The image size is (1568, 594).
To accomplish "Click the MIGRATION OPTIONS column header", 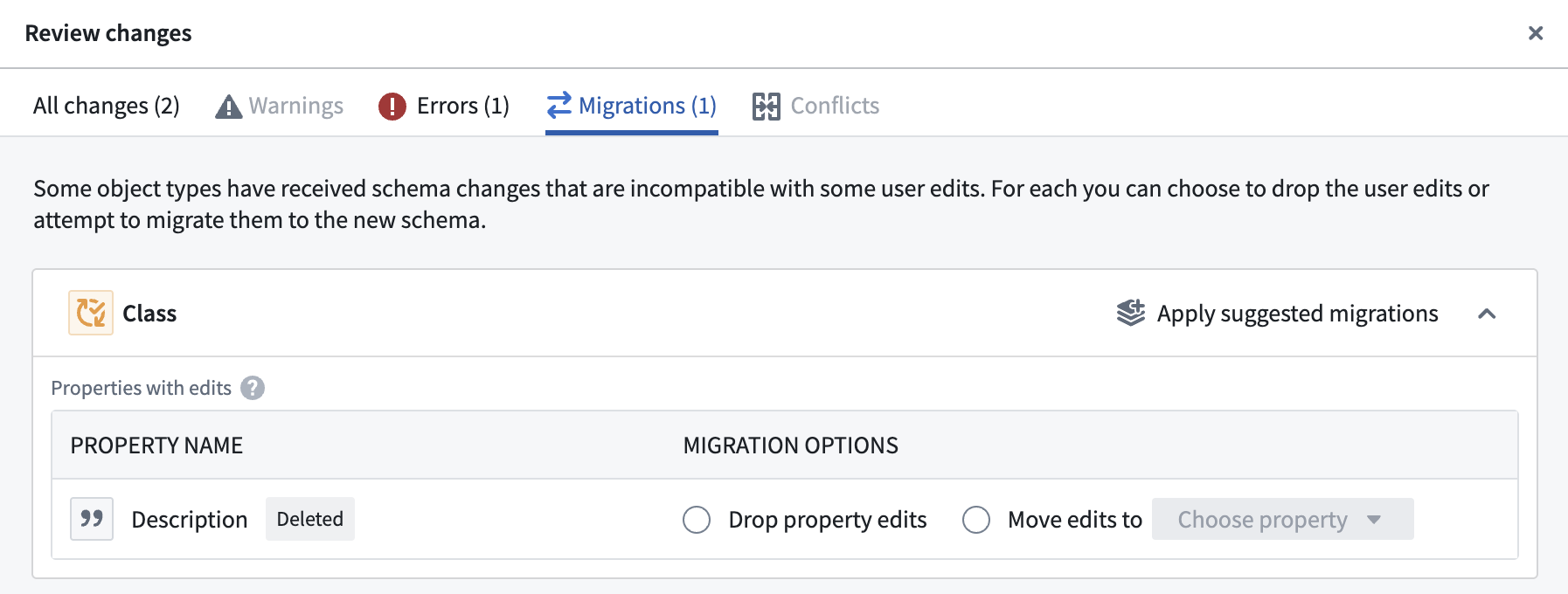I will [790, 445].
